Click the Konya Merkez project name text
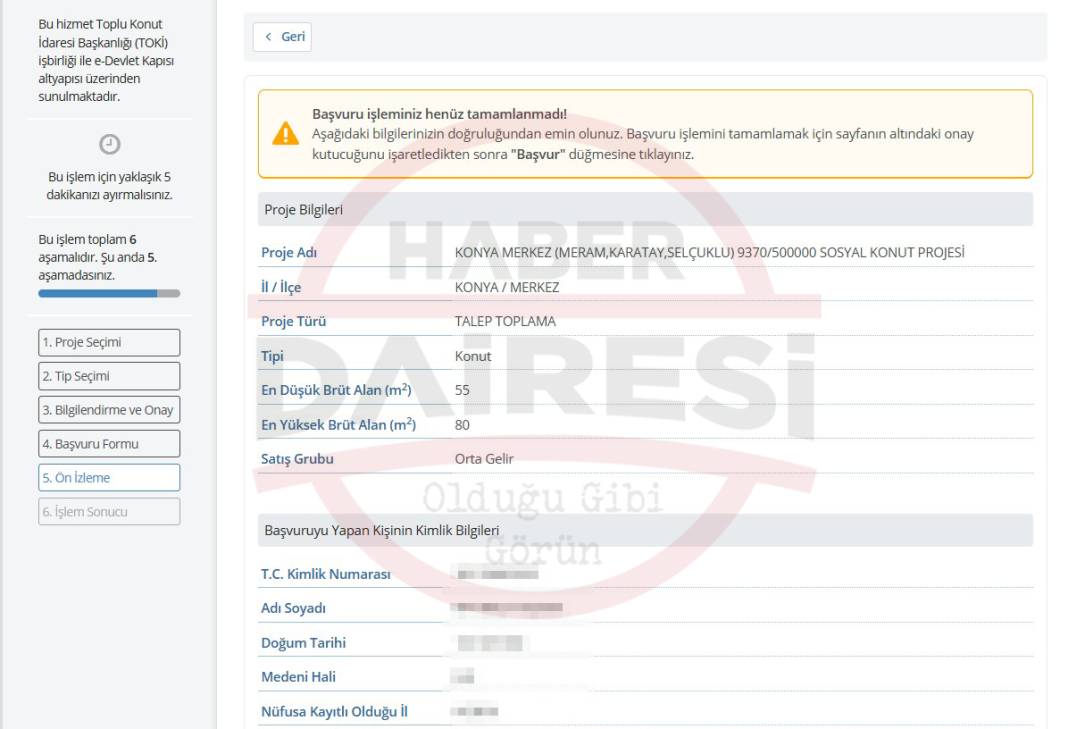This screenshot has height=729, width=1068. click(709, 253)
